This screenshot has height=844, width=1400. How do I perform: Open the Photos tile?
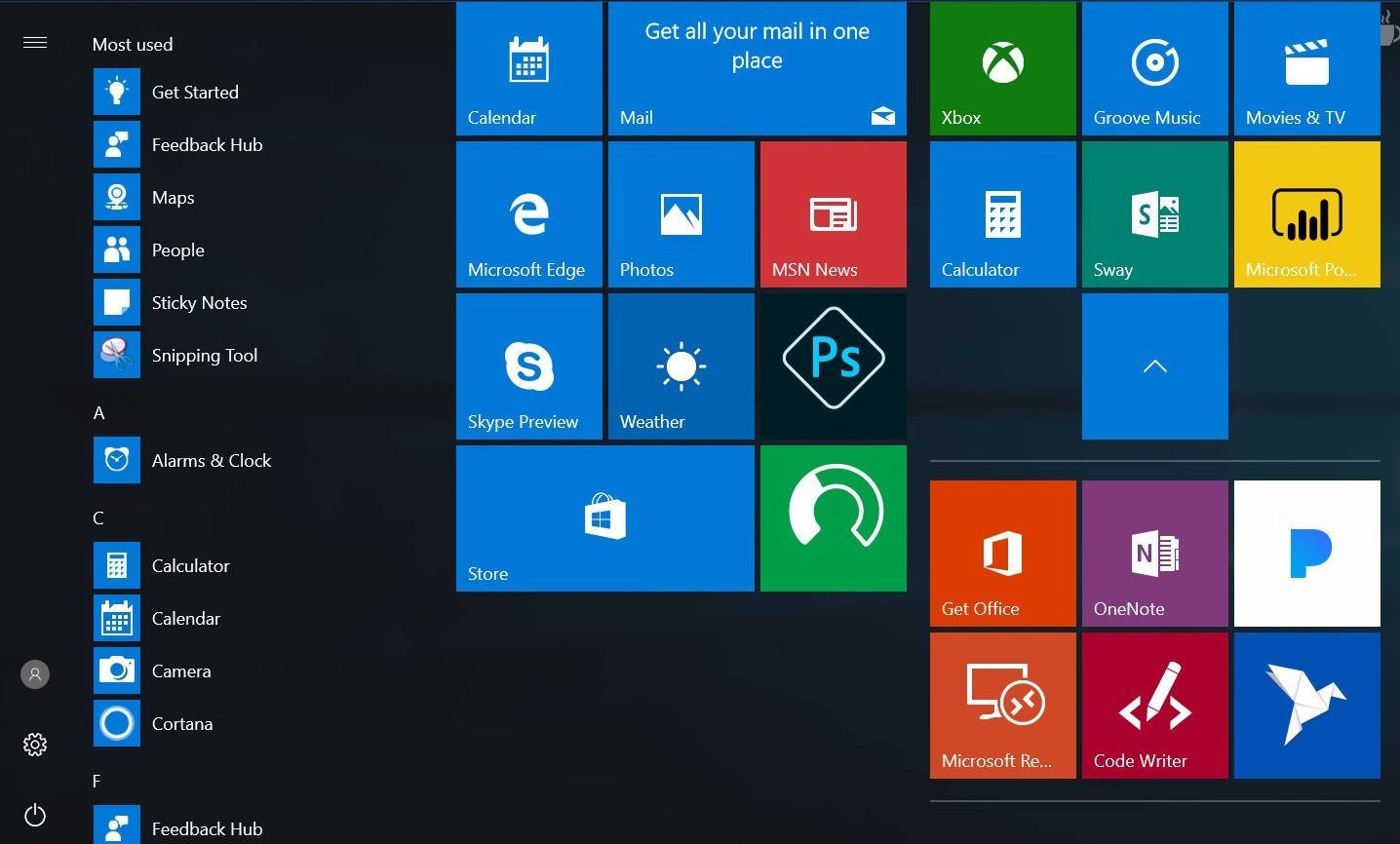(x=681, y=214)
